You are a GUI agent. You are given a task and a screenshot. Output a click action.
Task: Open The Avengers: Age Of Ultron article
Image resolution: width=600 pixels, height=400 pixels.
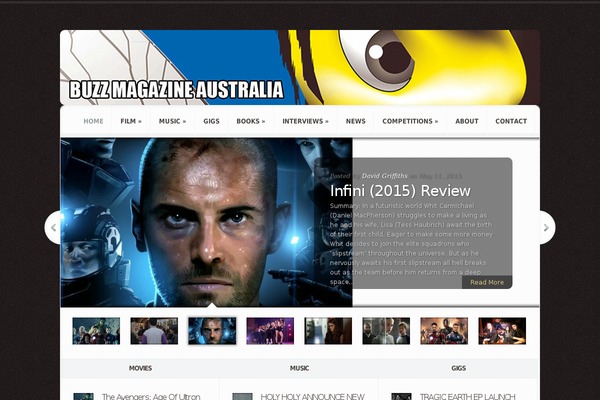(151, 396)
